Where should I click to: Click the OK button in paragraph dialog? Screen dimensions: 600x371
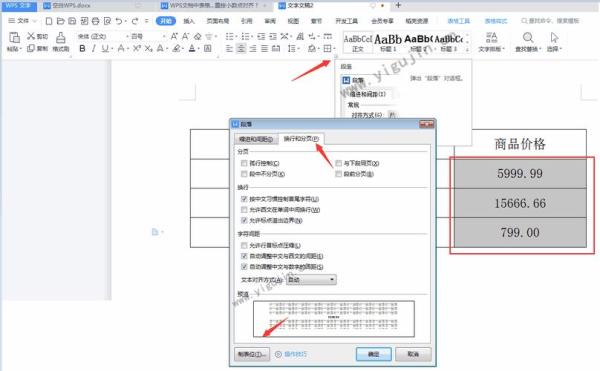click(373, 354)
